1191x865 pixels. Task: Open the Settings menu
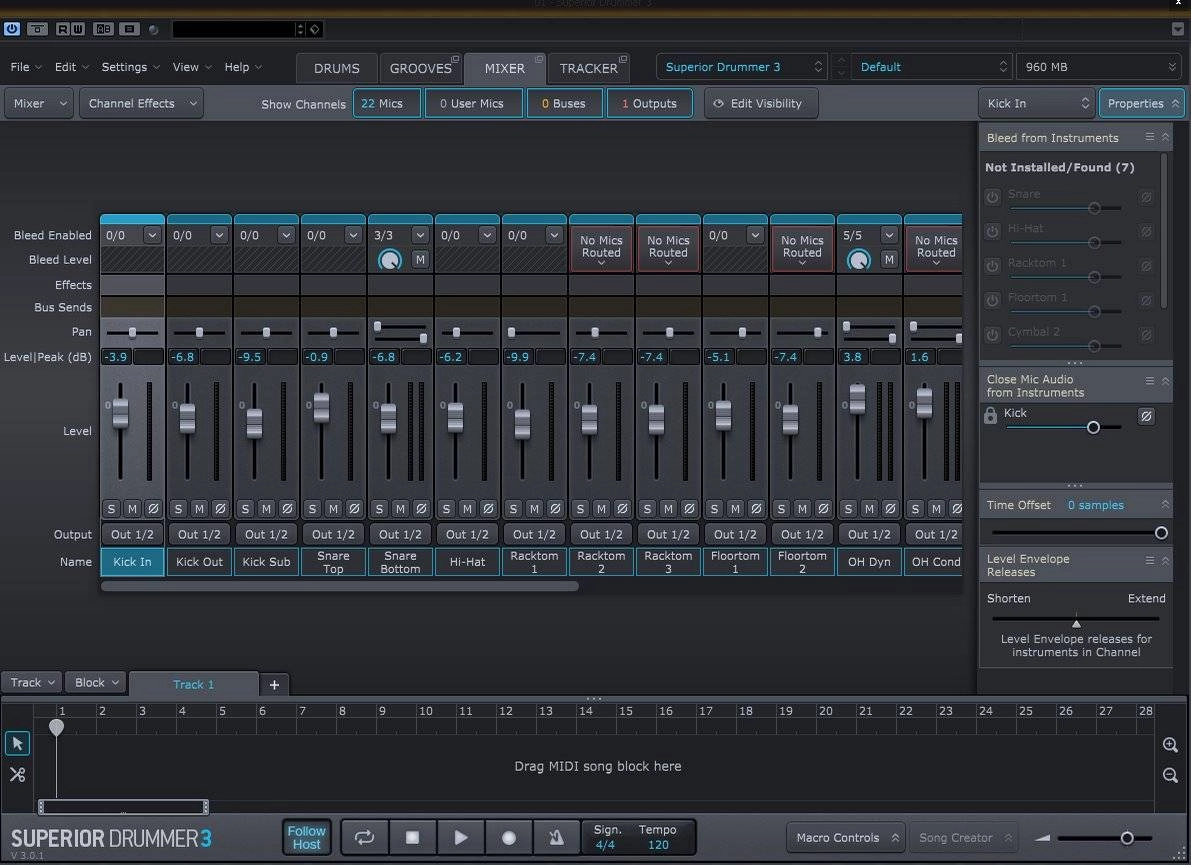[130, 67]
